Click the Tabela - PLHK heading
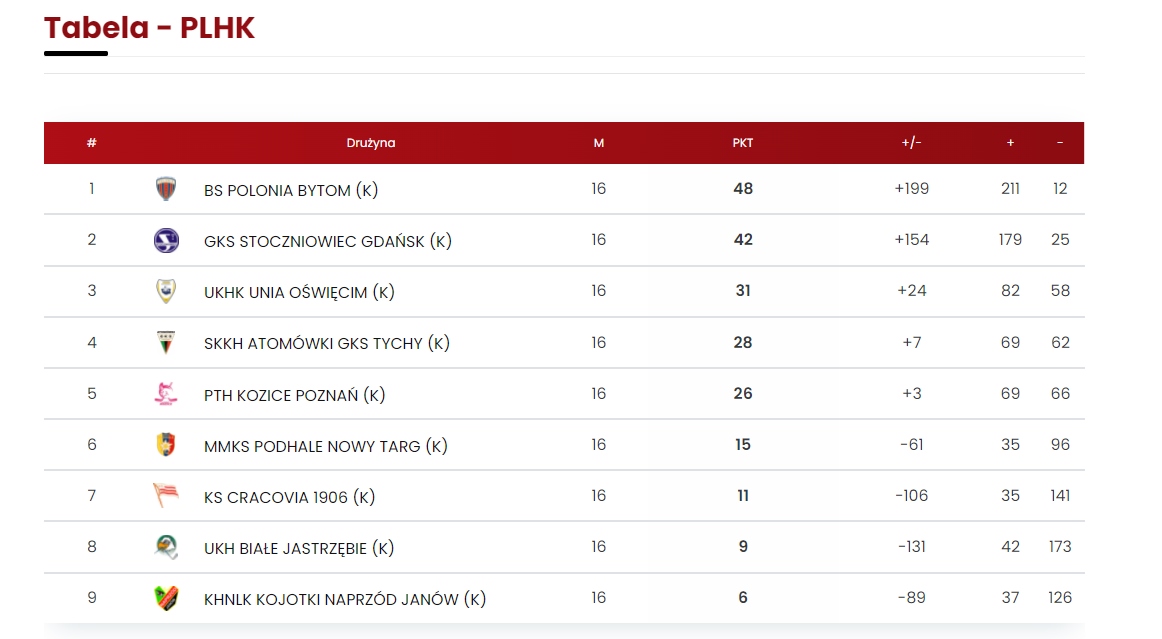Viewport: 1162px width, 639px height. point(150,28)
